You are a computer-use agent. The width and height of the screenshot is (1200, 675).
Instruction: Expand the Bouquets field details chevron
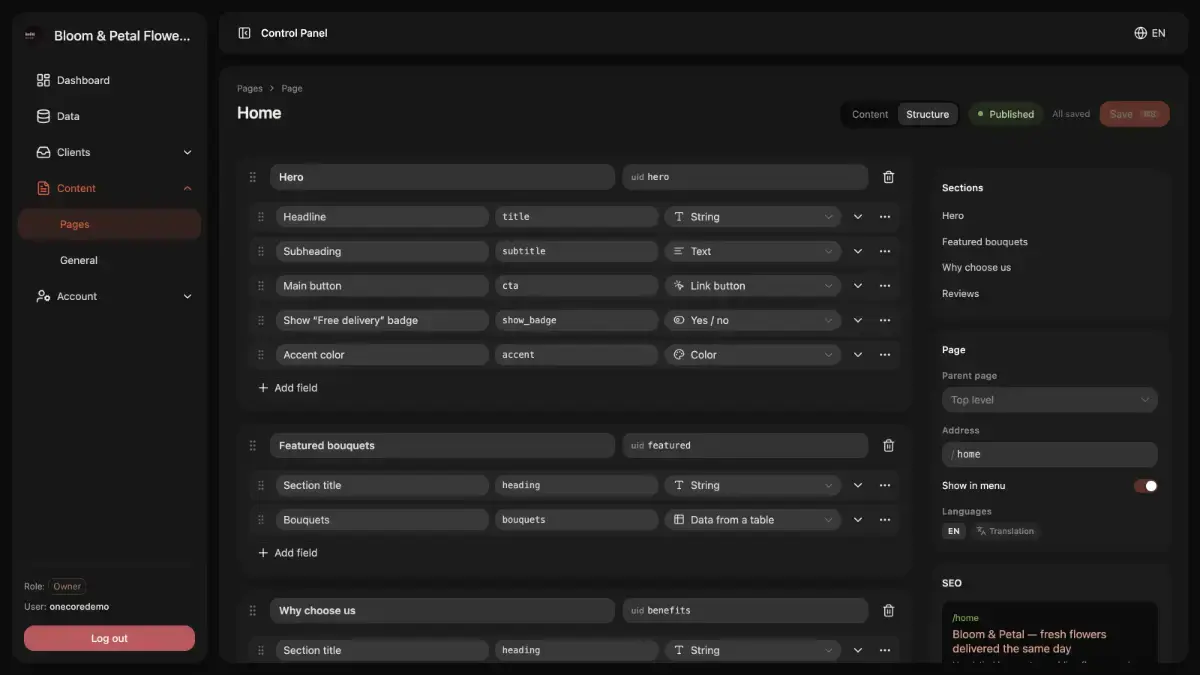click(858, 520)
